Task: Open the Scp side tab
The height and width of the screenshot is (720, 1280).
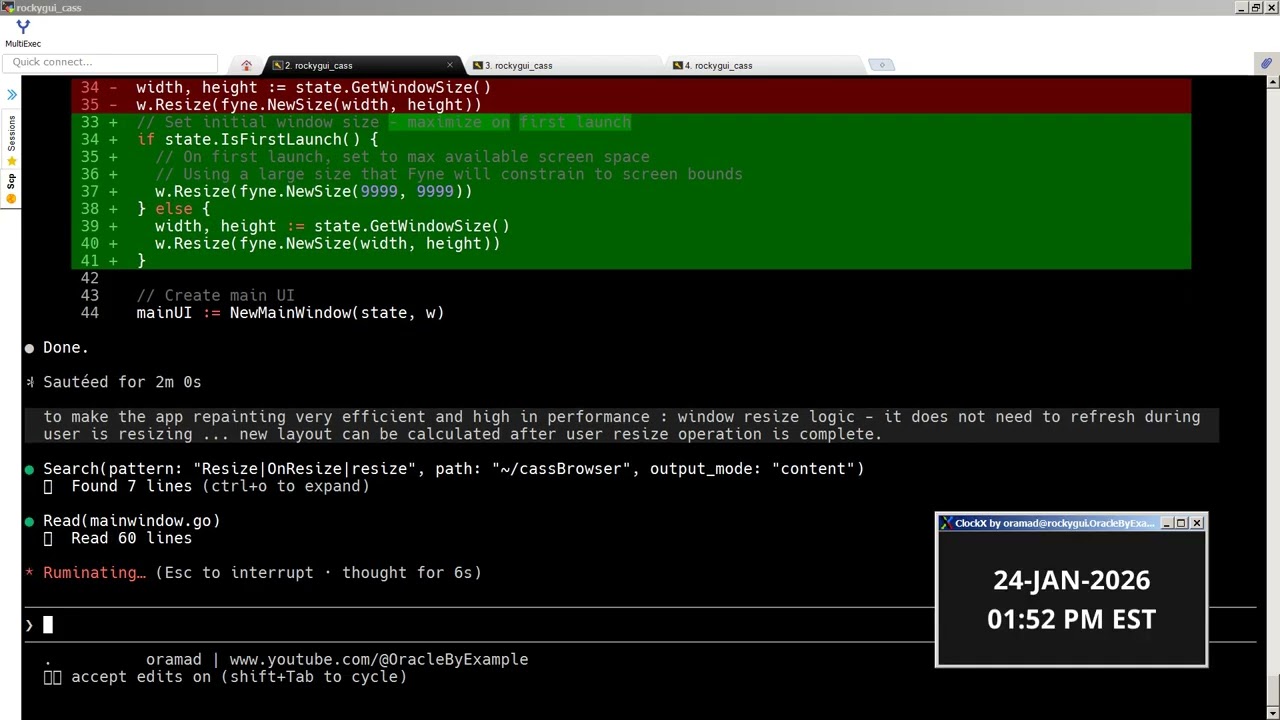Action: click(x=11, y=180)
